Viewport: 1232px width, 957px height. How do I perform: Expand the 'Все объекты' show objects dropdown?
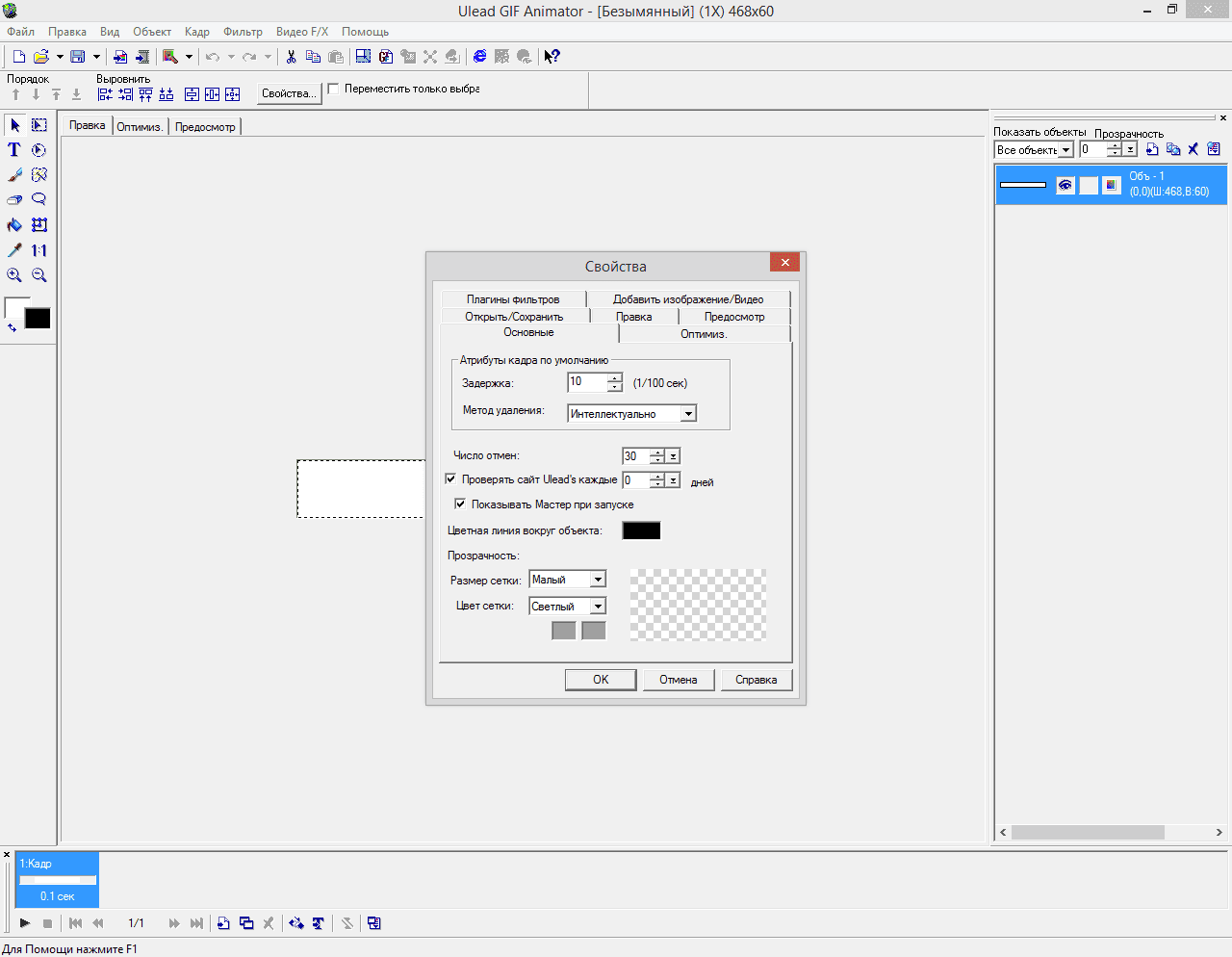(x=1066, y=150)
